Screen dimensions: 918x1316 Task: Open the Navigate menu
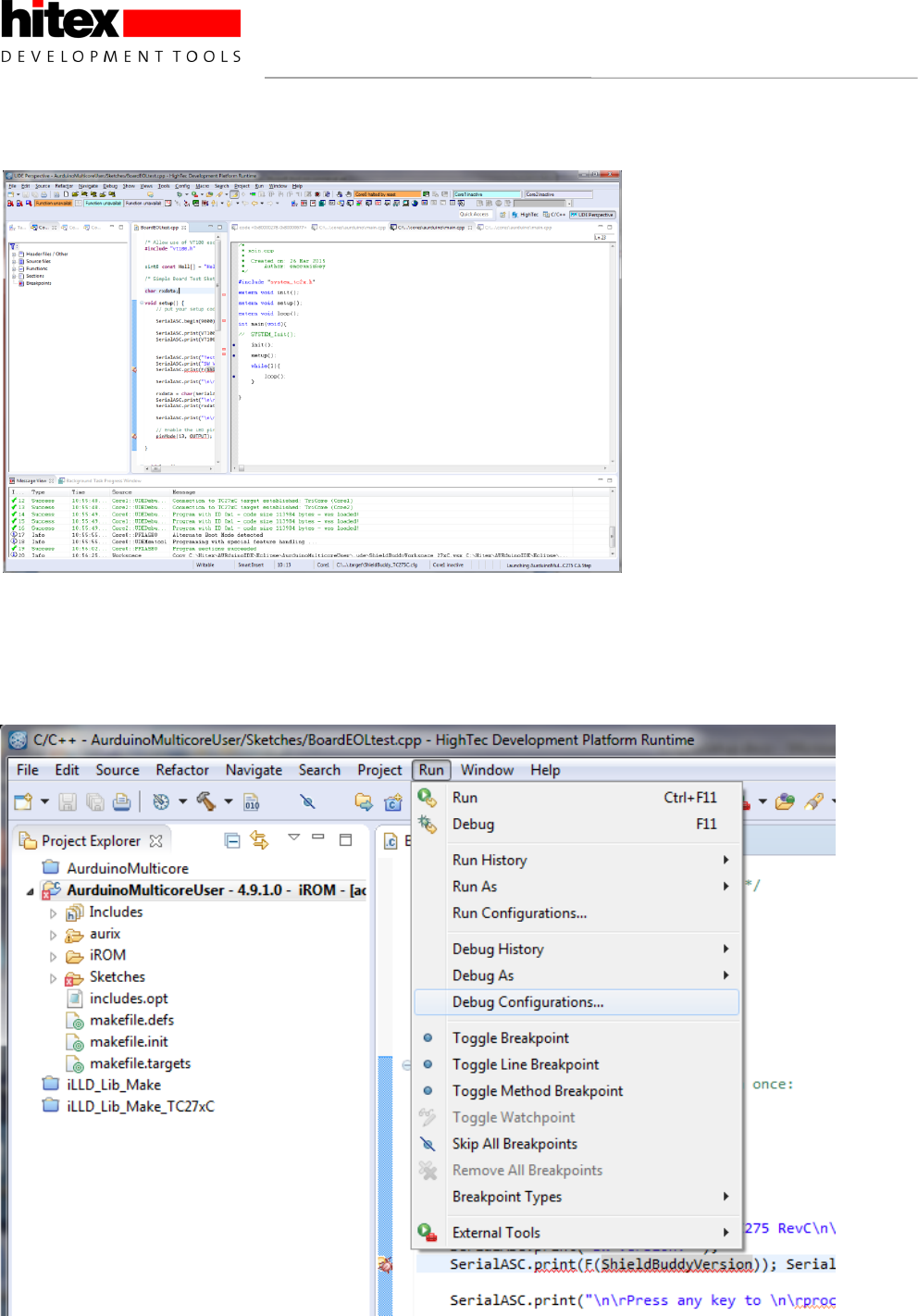click(x=254, y=770)
